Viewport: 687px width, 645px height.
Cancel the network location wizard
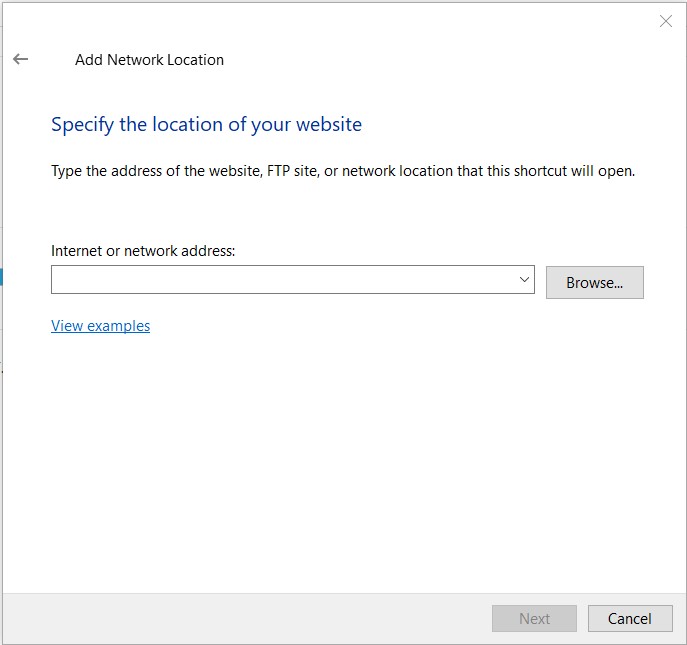click(629, 618)
